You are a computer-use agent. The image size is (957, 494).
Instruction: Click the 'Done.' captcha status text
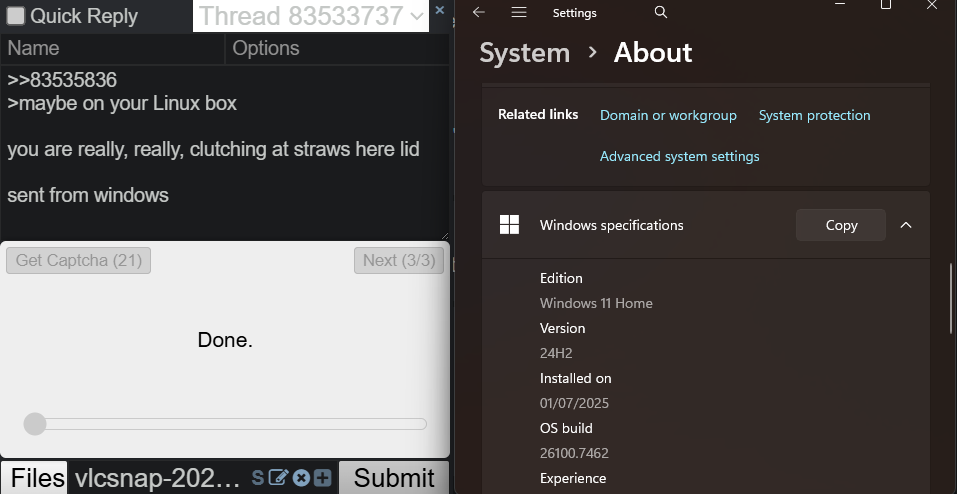tap(225, 340)
